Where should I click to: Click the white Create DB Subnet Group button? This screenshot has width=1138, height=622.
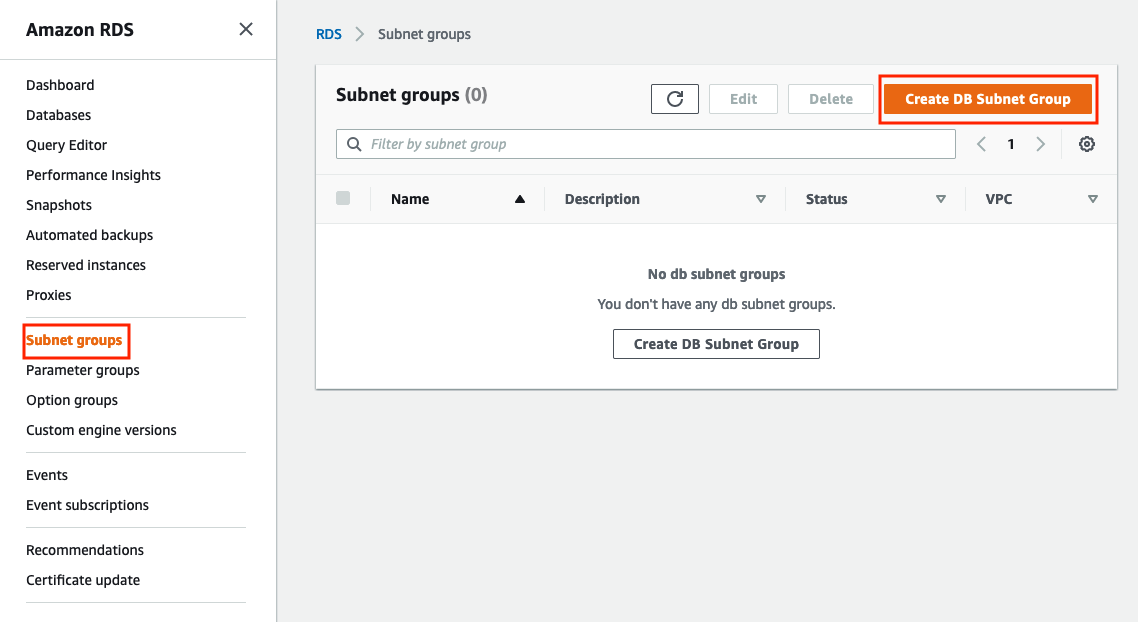point(716,344)
